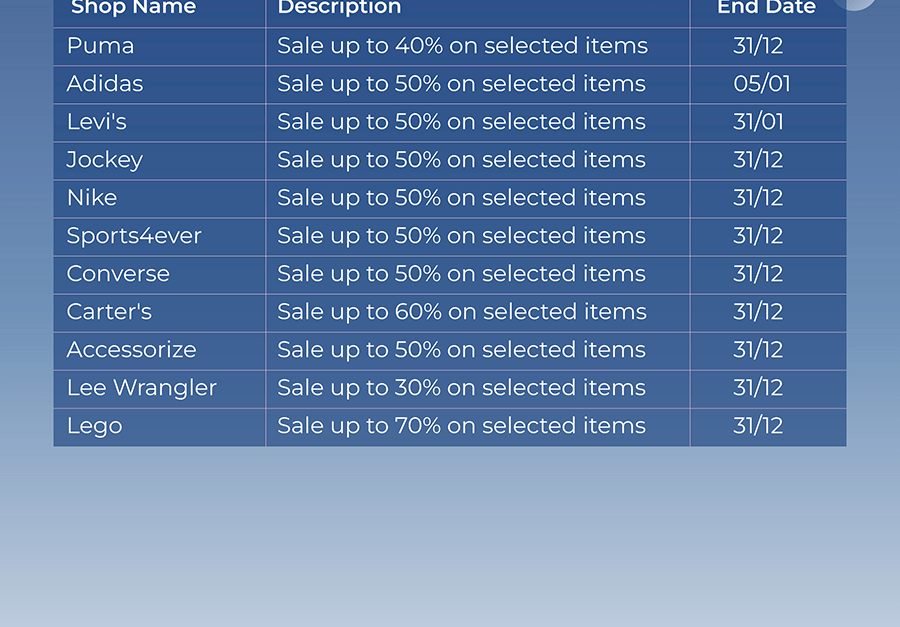The width and height of the screenshot is (900, 627).
Task: Click the End Date column header
Action: tap(766, 8)
